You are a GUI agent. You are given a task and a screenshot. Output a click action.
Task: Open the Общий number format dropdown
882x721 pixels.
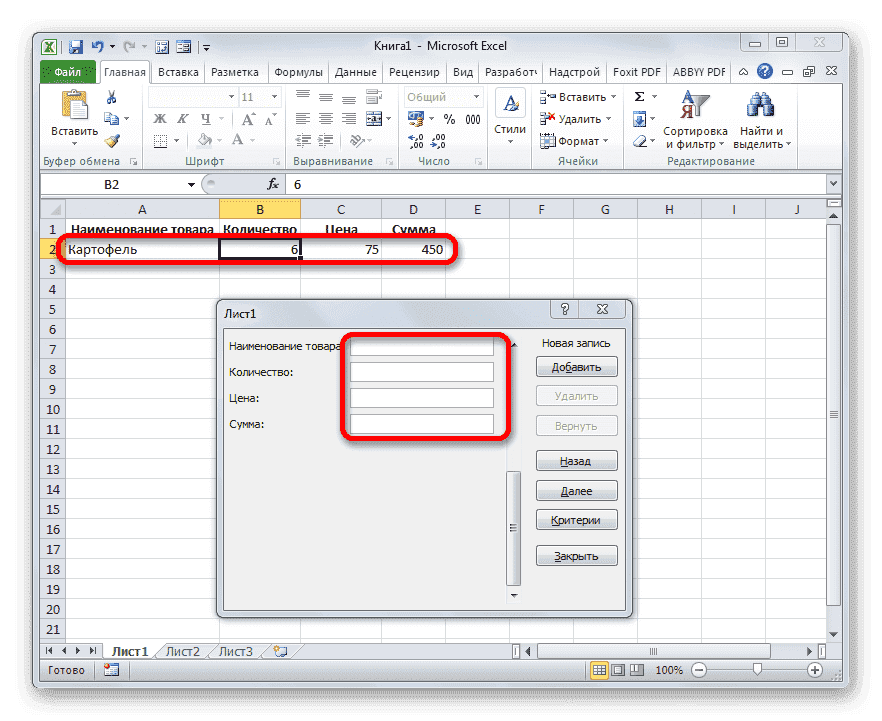click(x=476, y=96)
